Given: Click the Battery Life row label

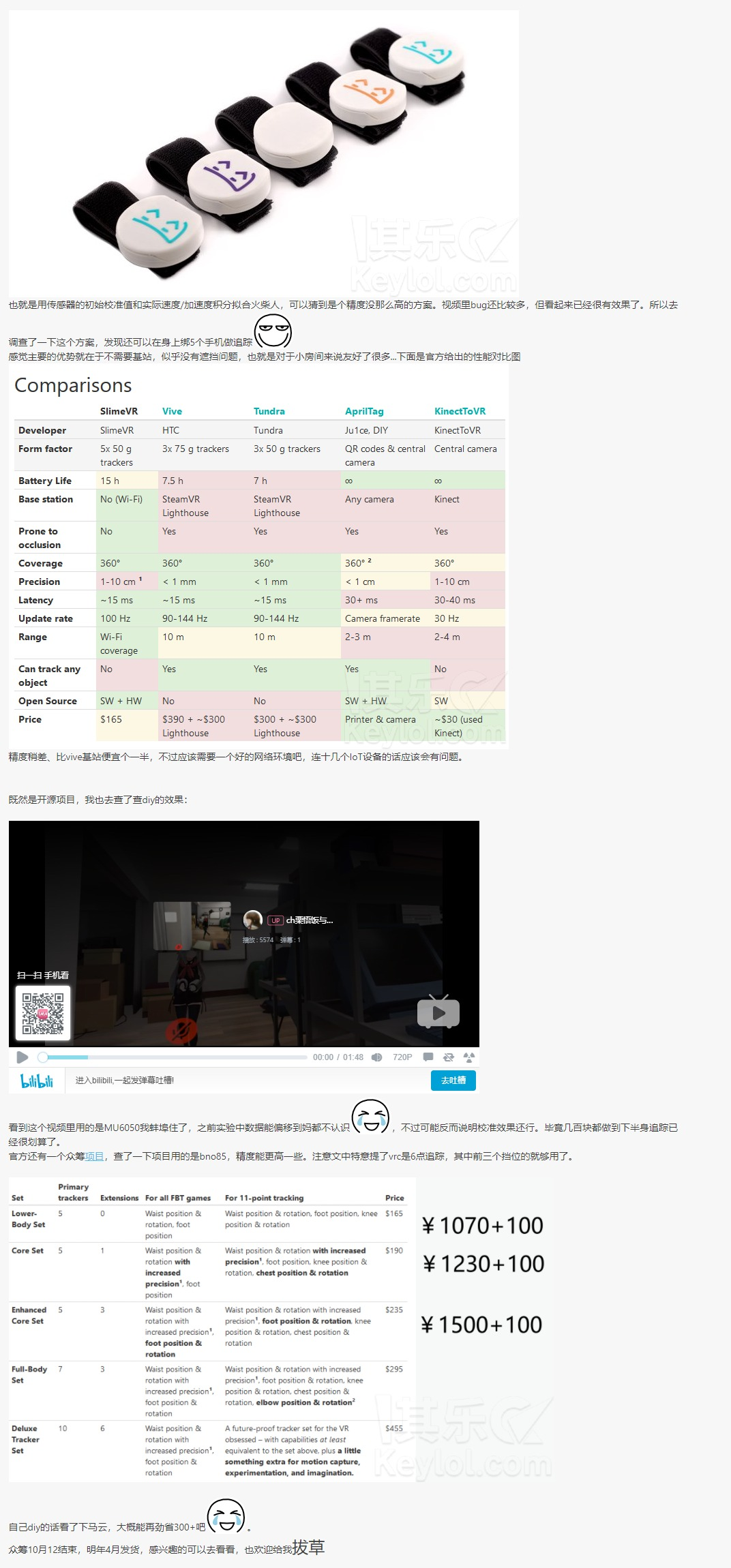Looking at the screenshot, I should [x=45, y=481].
